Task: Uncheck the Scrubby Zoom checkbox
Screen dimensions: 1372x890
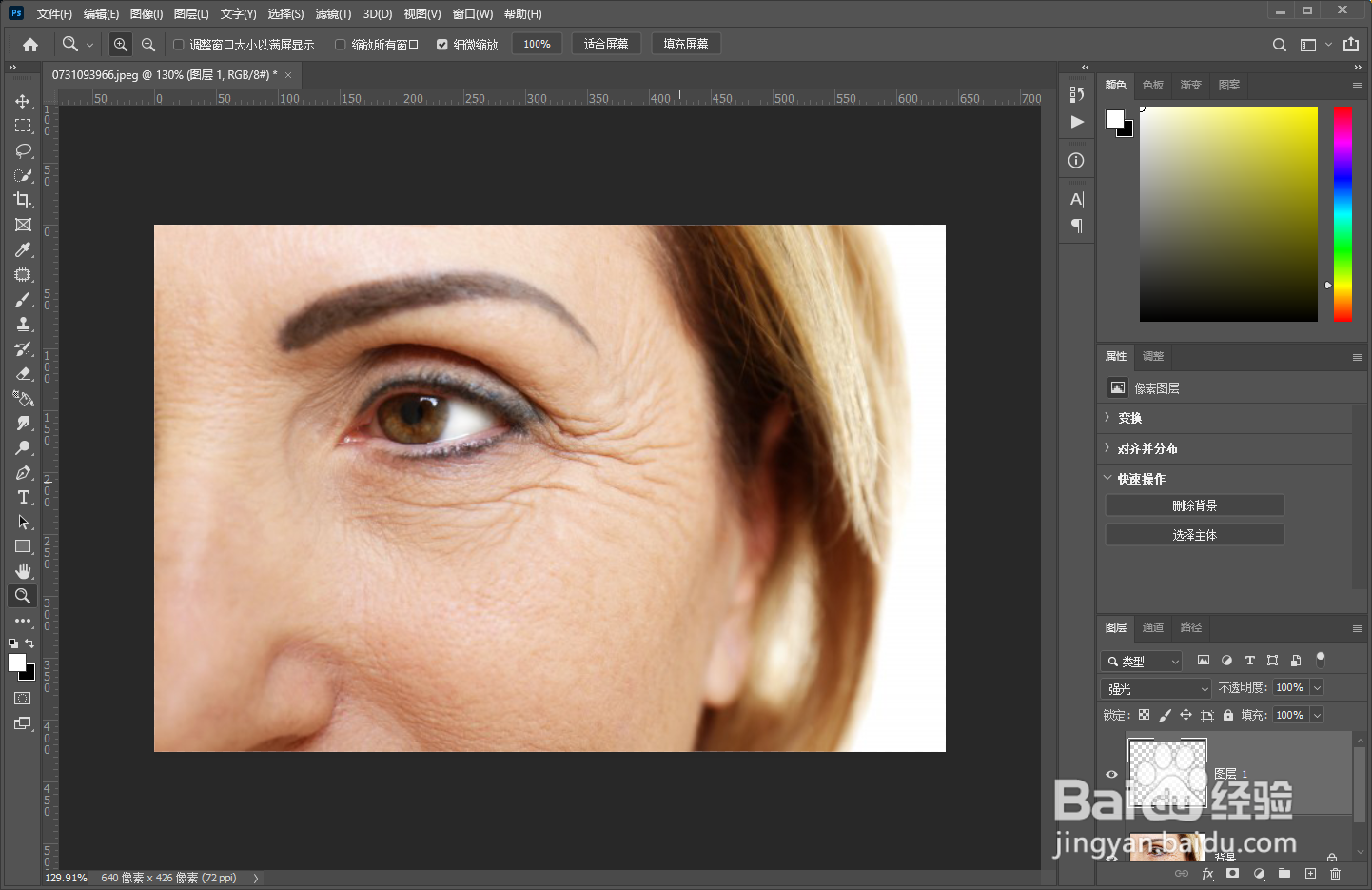Action: (442, 45)
